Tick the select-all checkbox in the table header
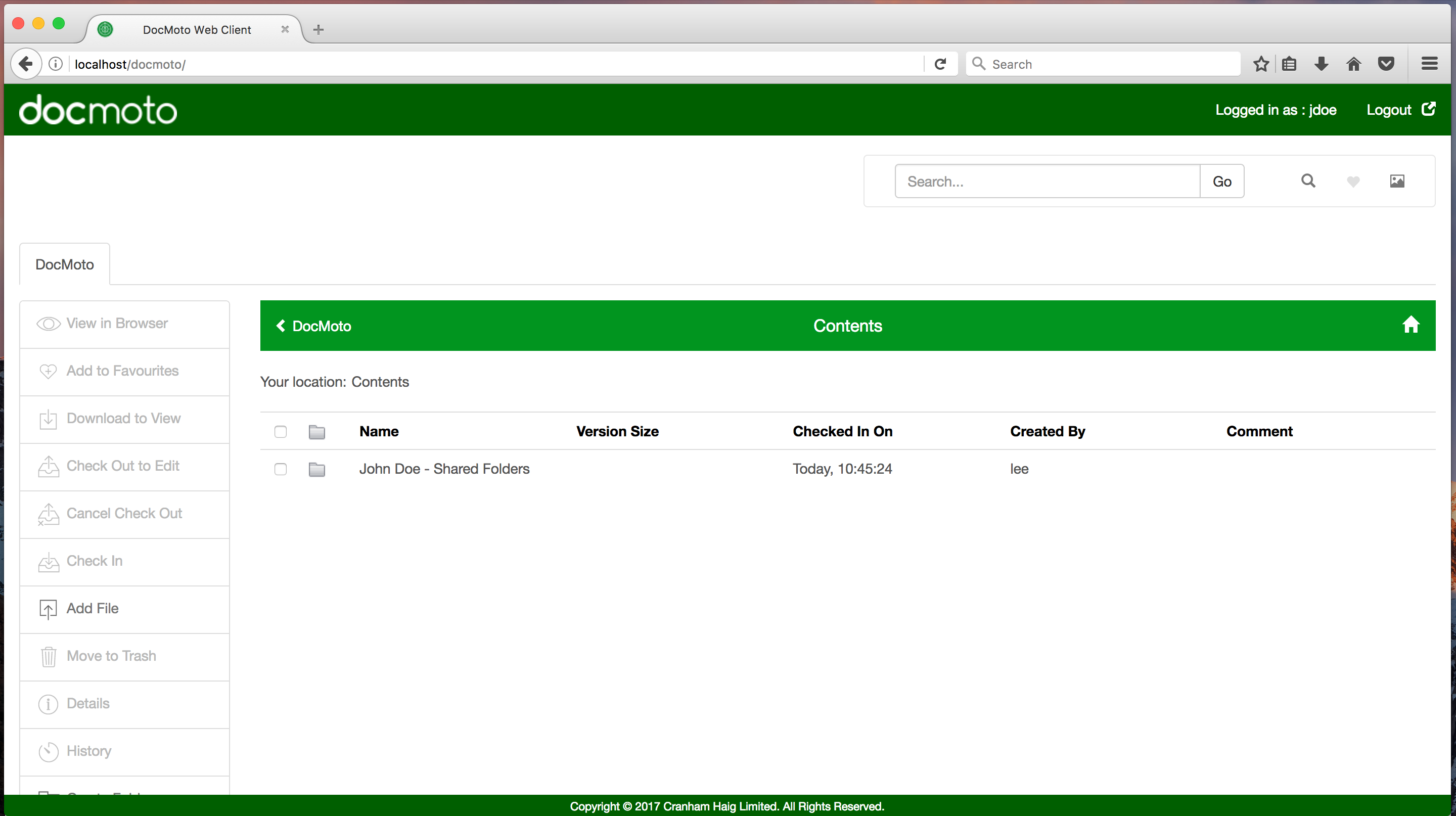 coord(281,432)
